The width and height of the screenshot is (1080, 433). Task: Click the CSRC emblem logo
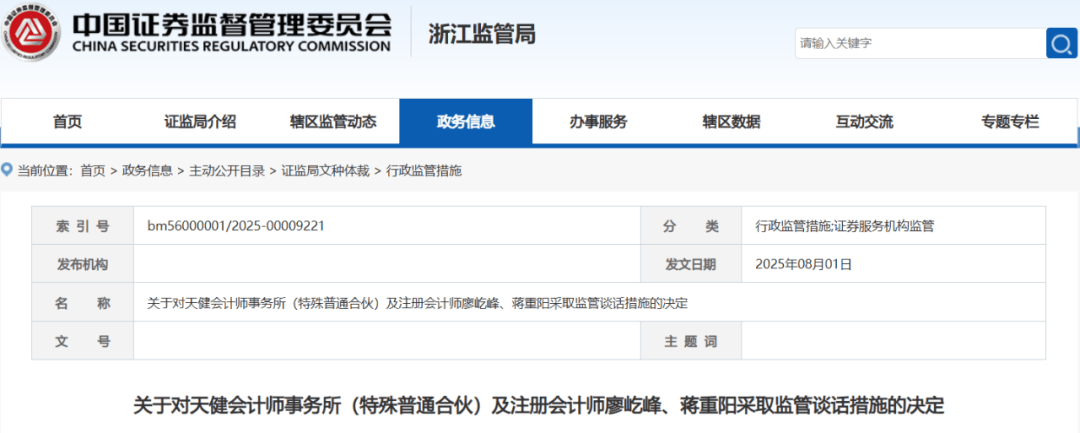[30, 32]
